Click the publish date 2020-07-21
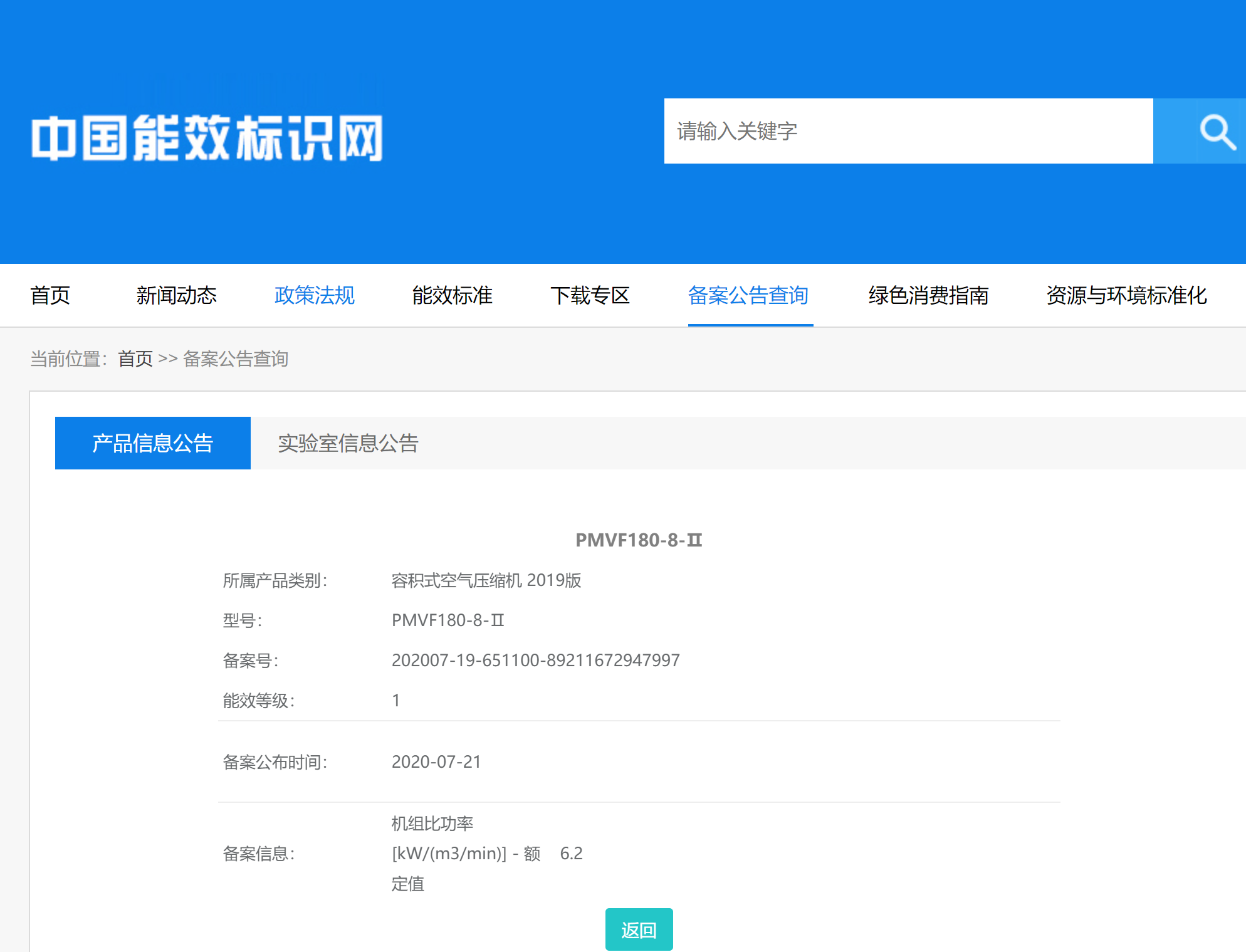This screenshot has height=952, width=1246. point(436,762)
